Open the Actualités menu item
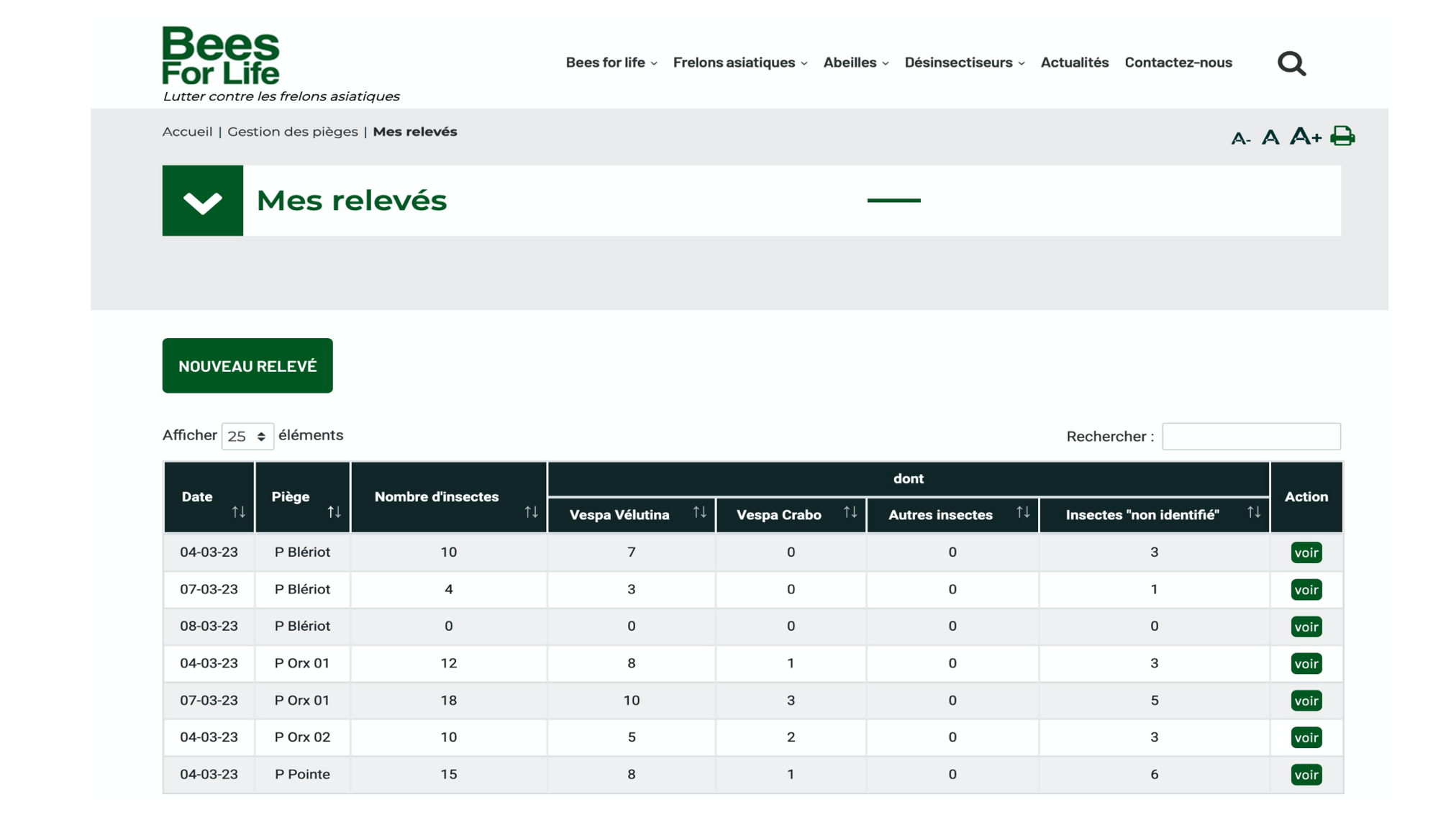 (x=1074, y=63)
